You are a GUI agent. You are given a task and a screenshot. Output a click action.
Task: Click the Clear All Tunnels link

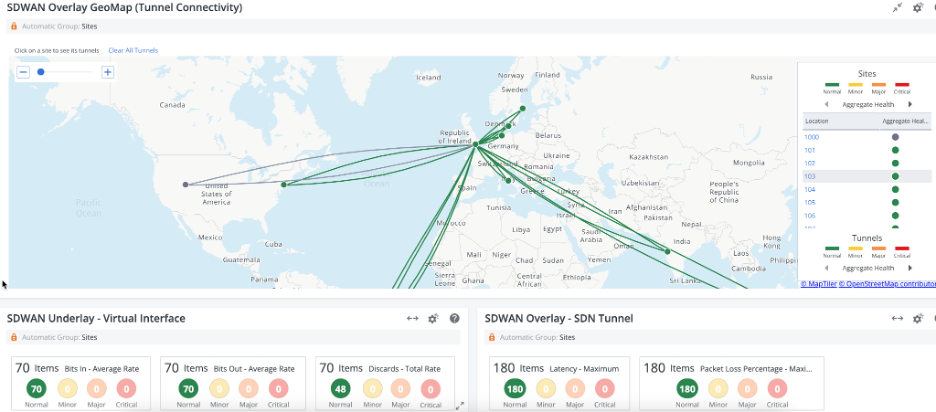pyautogui.click(x=133, y=50)
